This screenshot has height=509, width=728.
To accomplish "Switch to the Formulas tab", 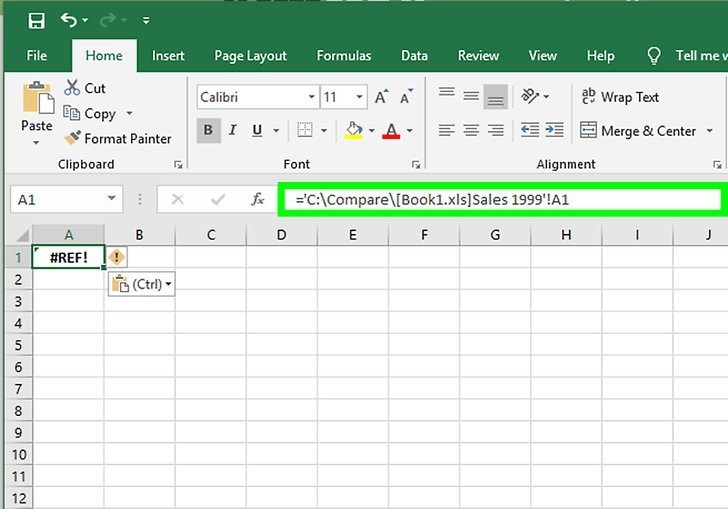I will (x=343, y=56).
